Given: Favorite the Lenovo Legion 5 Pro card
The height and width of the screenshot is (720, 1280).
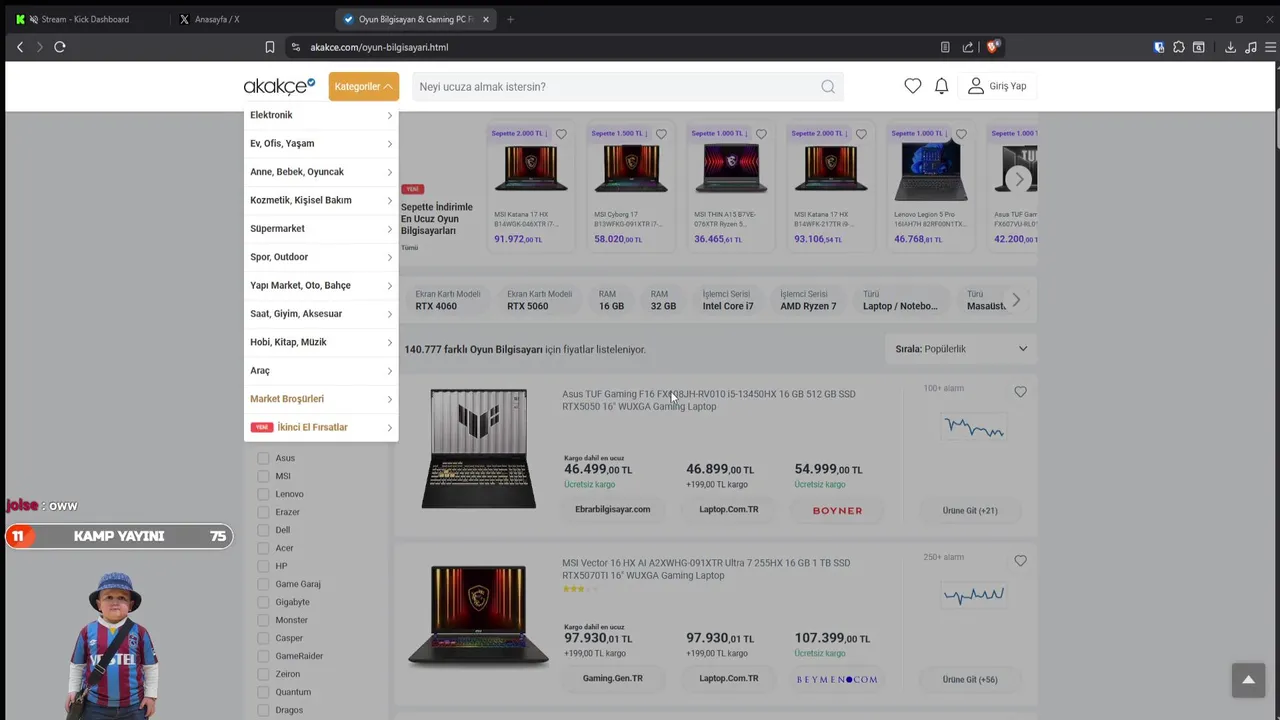Looking at the screenshot, I should pos(961,134).
